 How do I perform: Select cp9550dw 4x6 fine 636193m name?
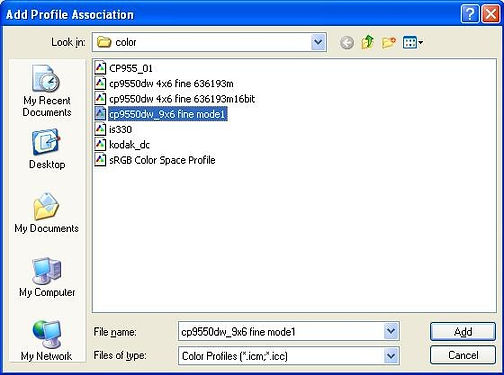coord(171,83)
